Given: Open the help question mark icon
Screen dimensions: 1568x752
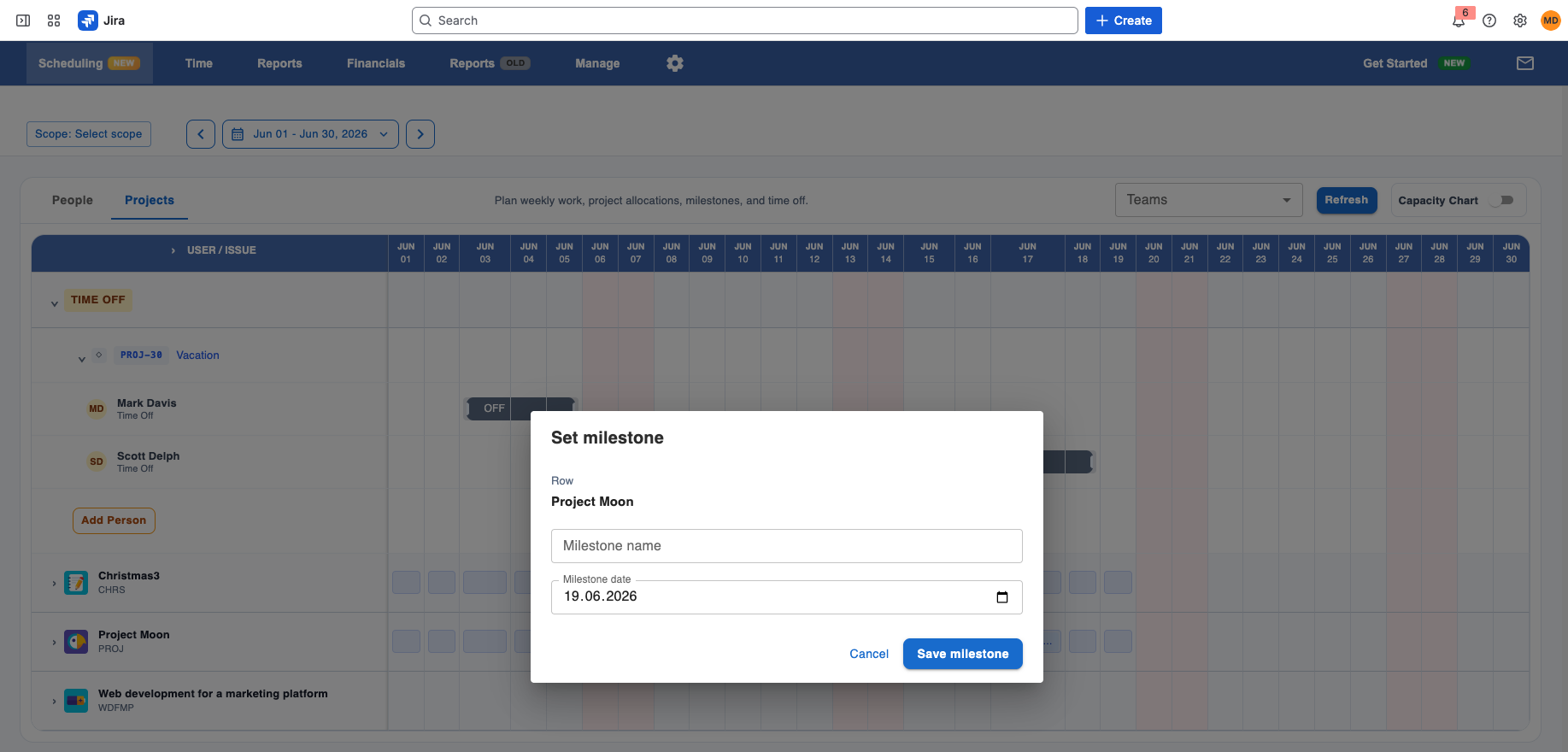Looking at the screenshot, I should point(1489,21).
